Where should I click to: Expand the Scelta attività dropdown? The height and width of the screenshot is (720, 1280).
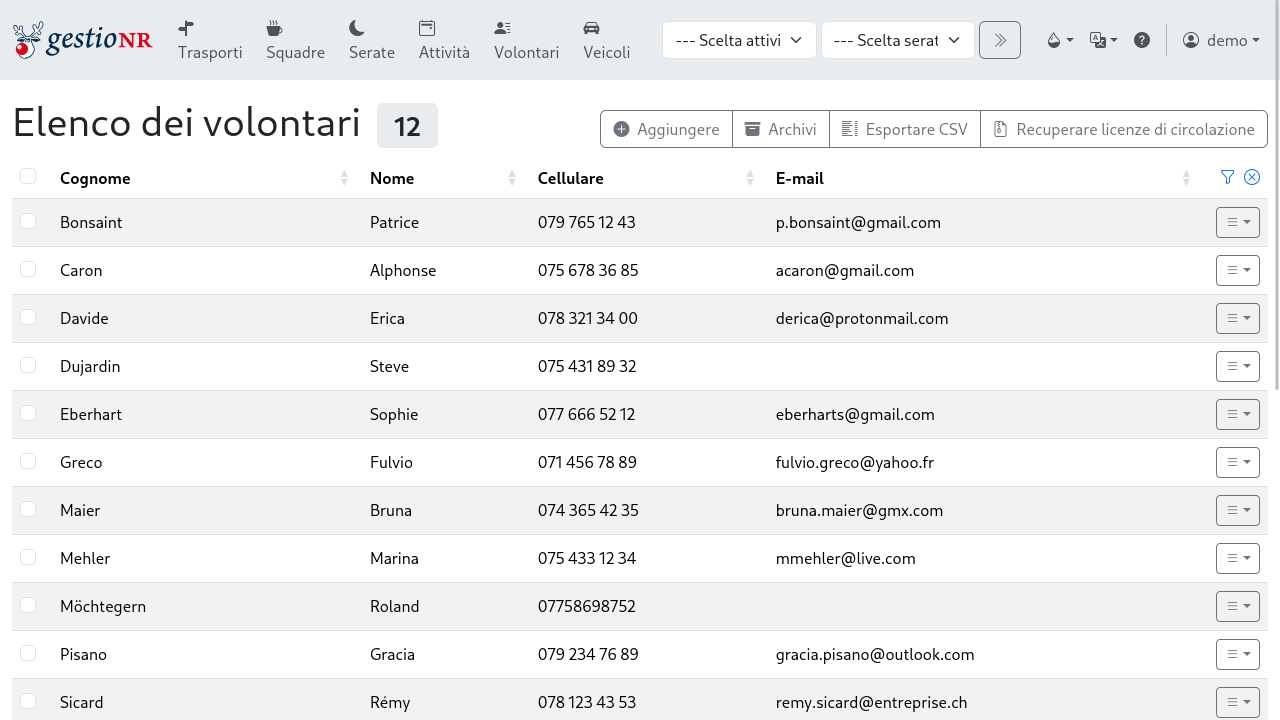tap(739, 40)
